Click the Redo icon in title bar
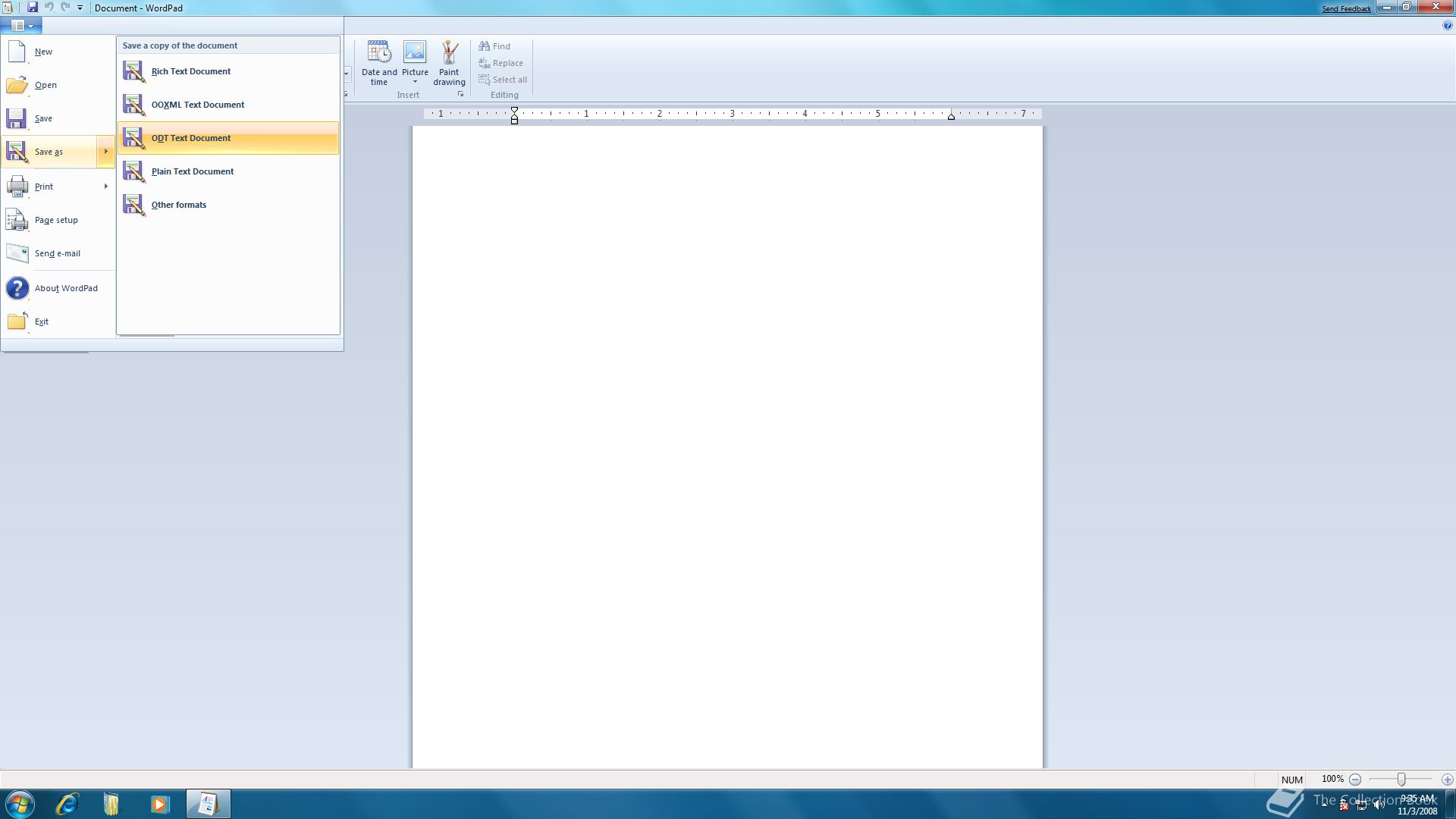The image size is (1456, 819). (65, 7)
